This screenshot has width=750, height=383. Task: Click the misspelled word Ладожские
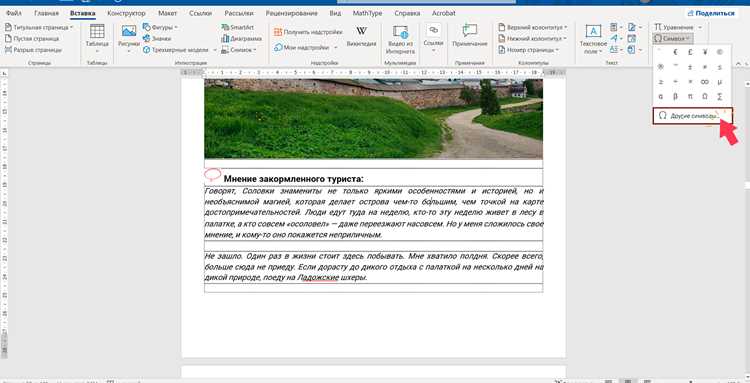(318, 277)
